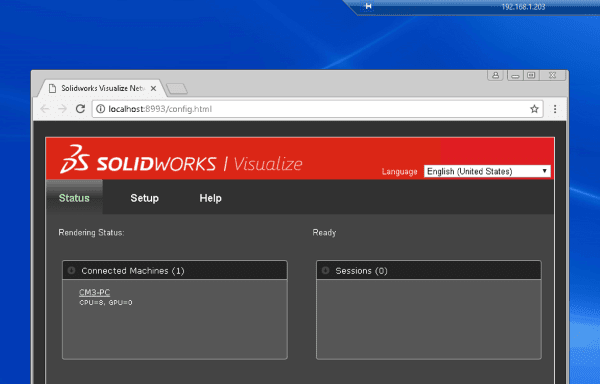Open the Chrome three-dot menu
The image size is (600, 384).
(555, 109)
